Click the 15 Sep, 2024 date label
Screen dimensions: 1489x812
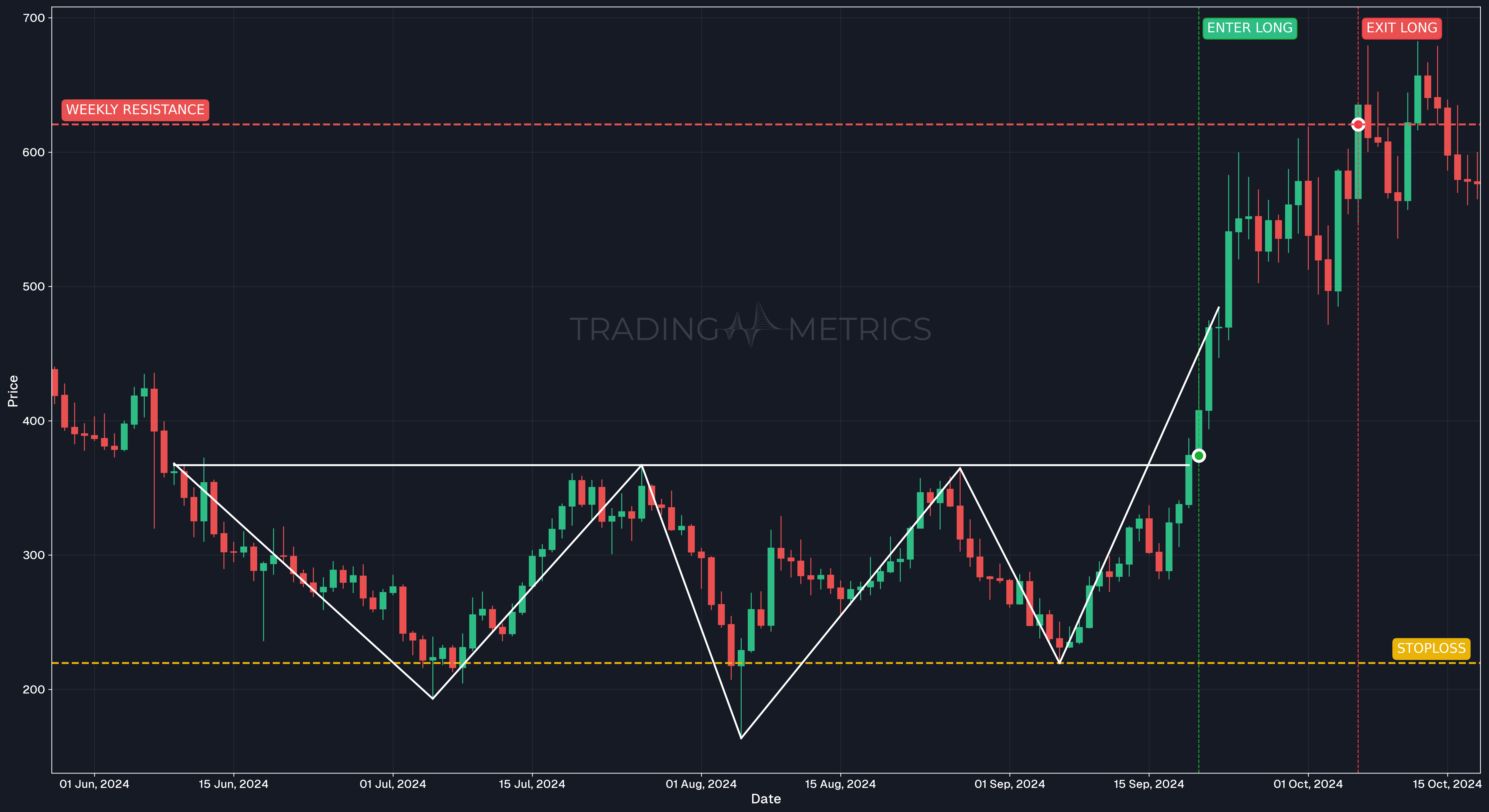(1149, 784)
